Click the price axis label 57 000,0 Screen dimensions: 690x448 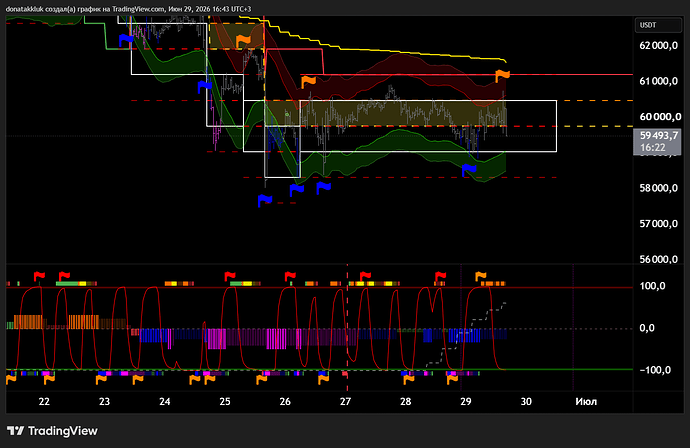658,224
